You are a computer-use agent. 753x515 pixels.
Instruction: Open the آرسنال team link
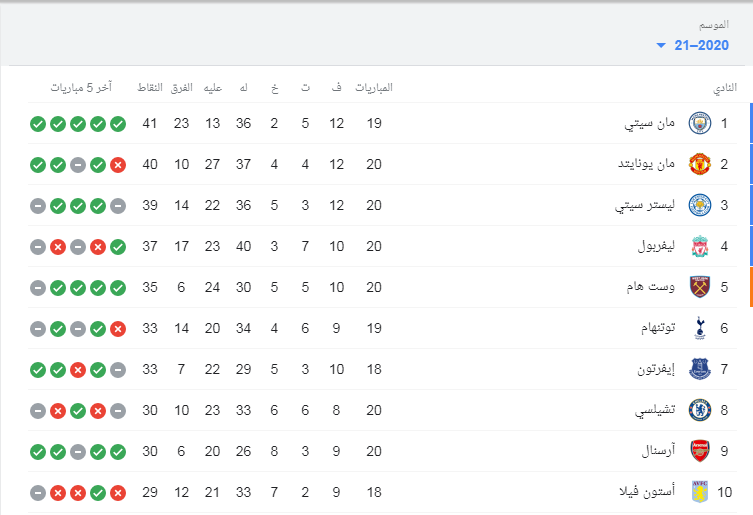click(x=658, y=451)
